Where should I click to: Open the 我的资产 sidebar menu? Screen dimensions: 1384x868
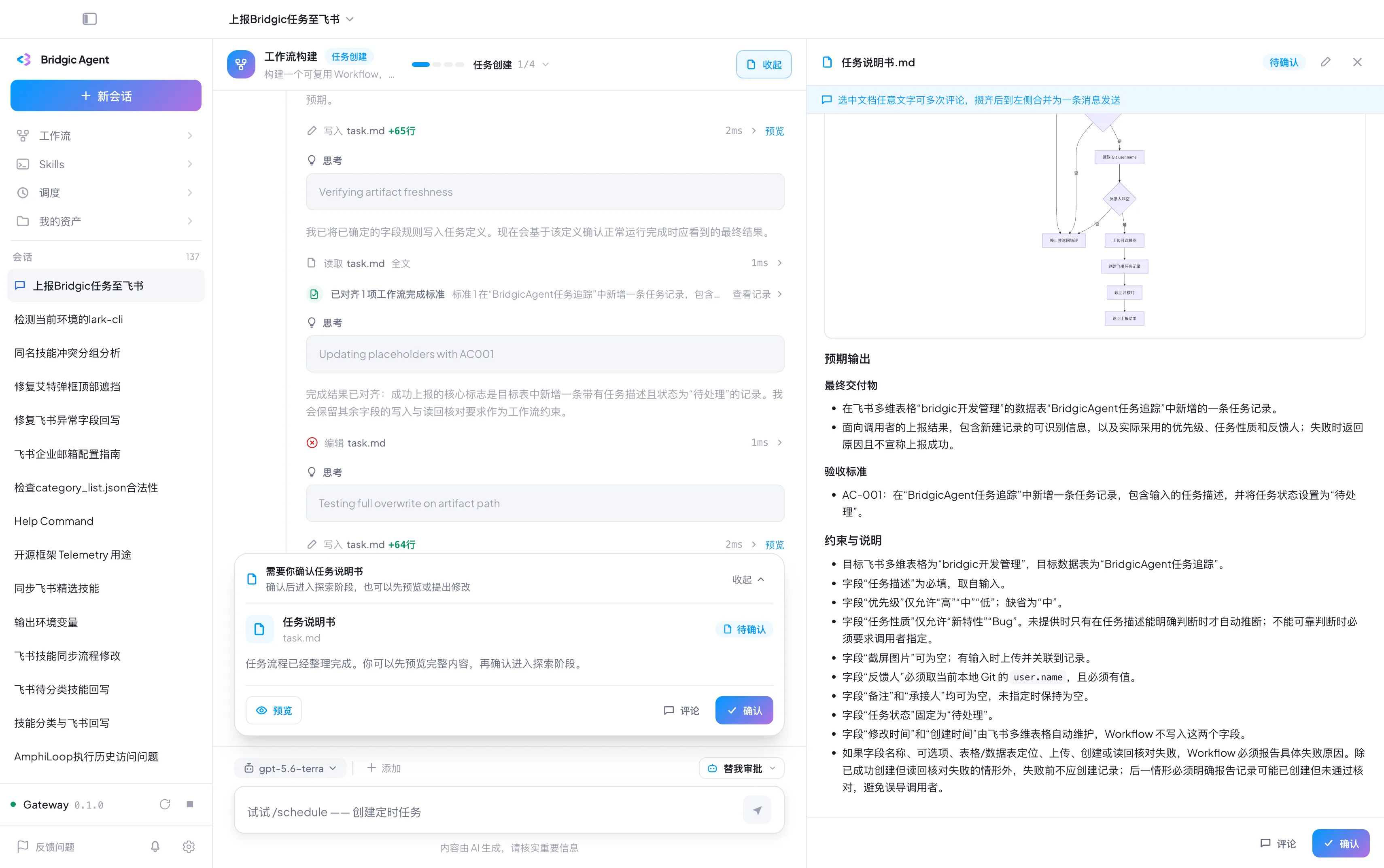coord(106,221)
